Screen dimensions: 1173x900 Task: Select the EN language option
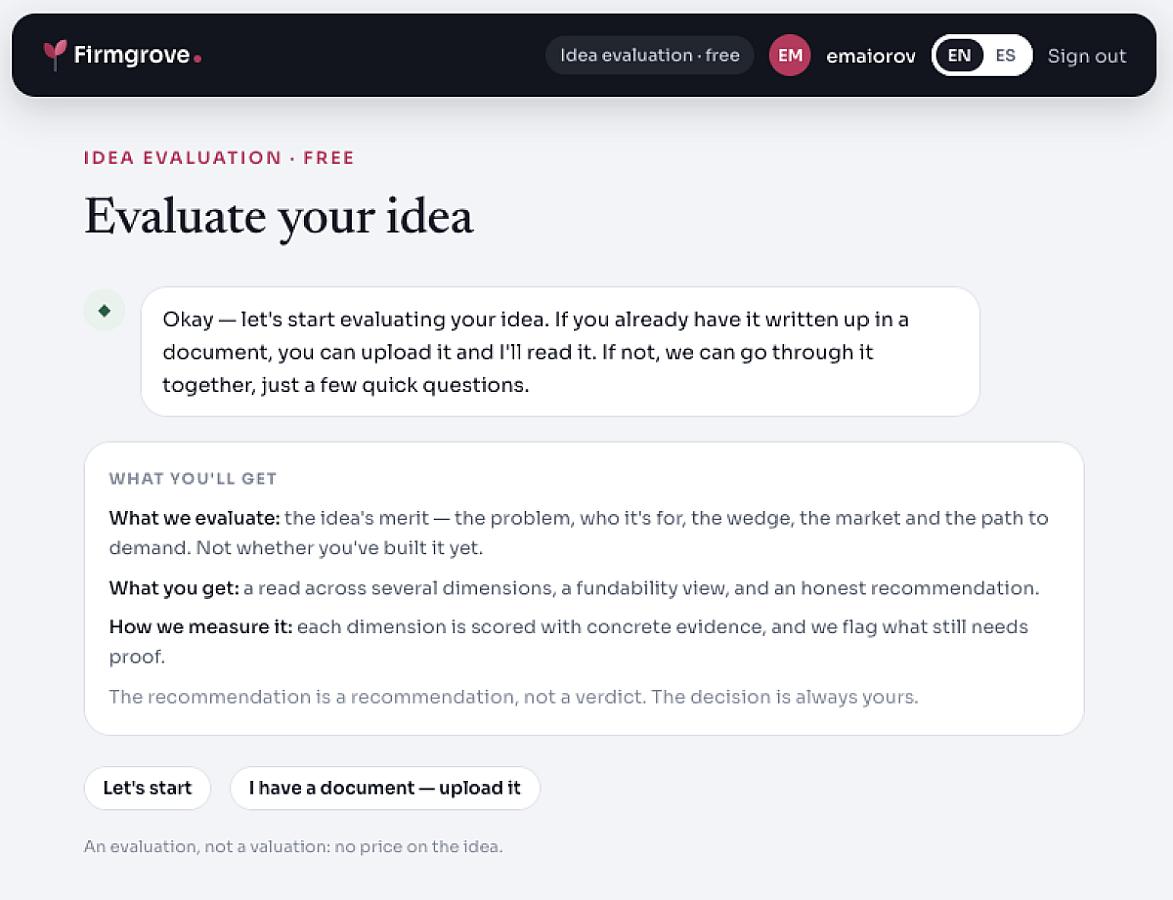[x=958, y=55]
